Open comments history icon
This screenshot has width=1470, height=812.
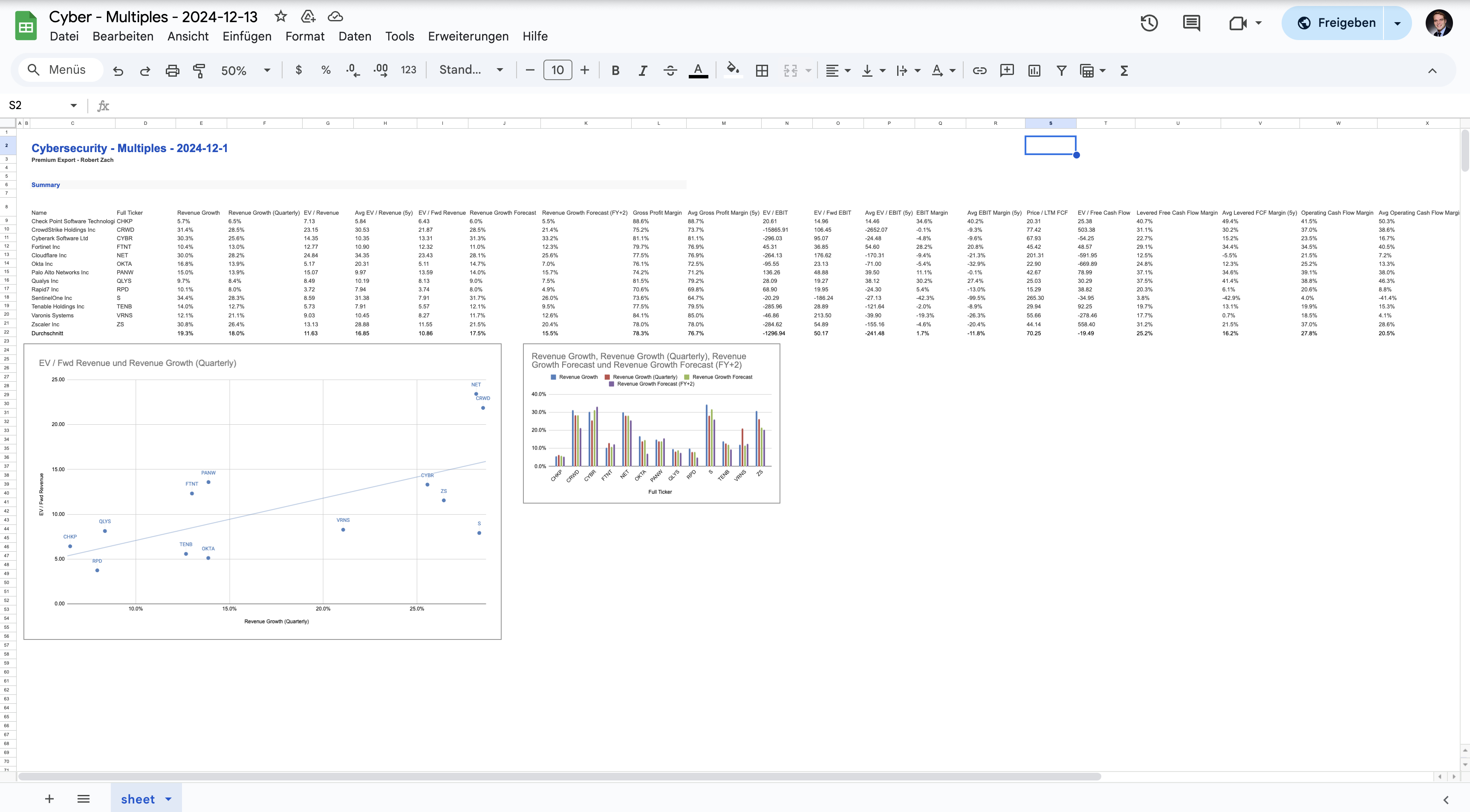click(x=1192, y=23)
